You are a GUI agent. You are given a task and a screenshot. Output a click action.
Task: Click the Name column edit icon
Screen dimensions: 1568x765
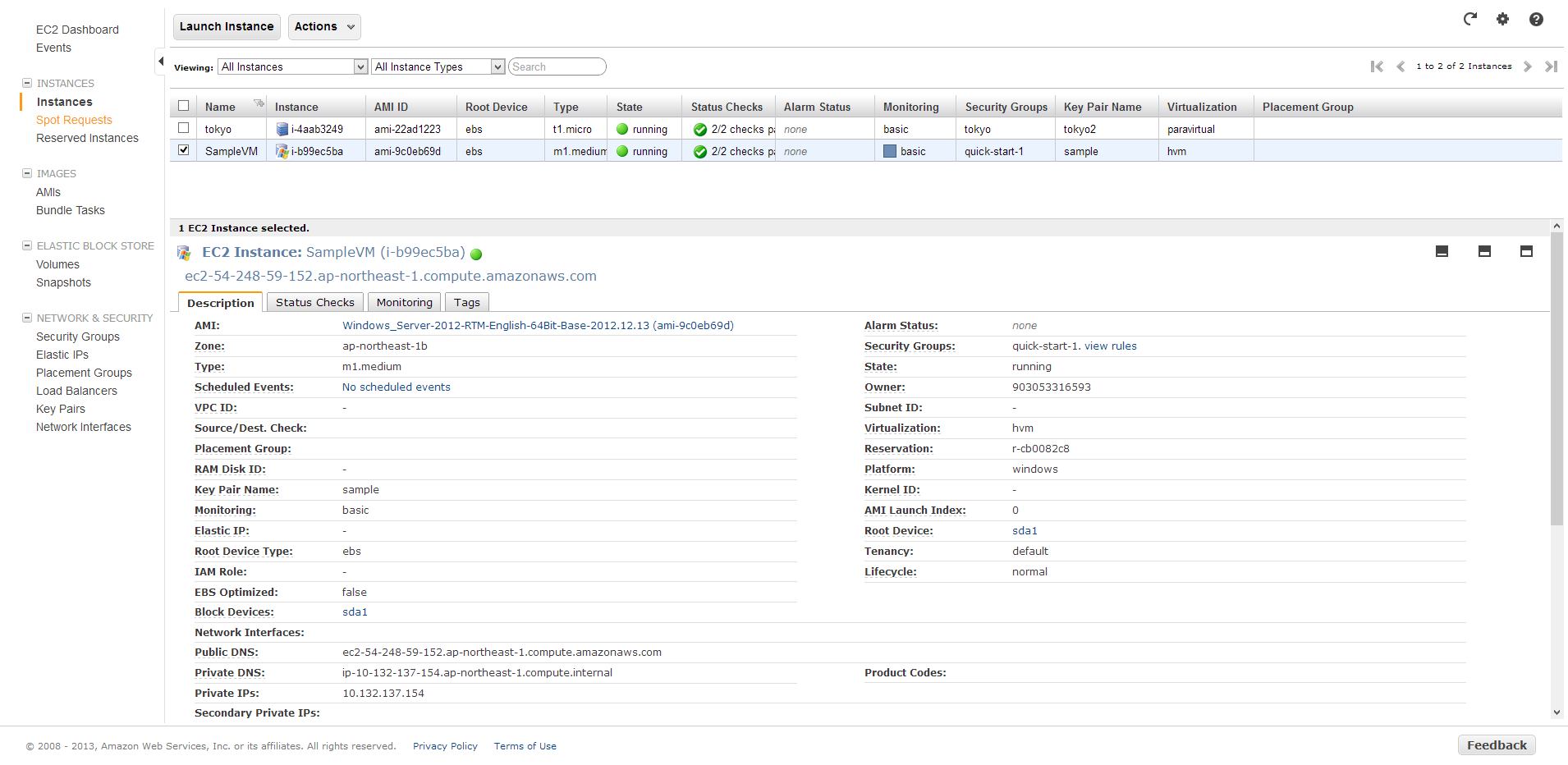pos(259,103)
